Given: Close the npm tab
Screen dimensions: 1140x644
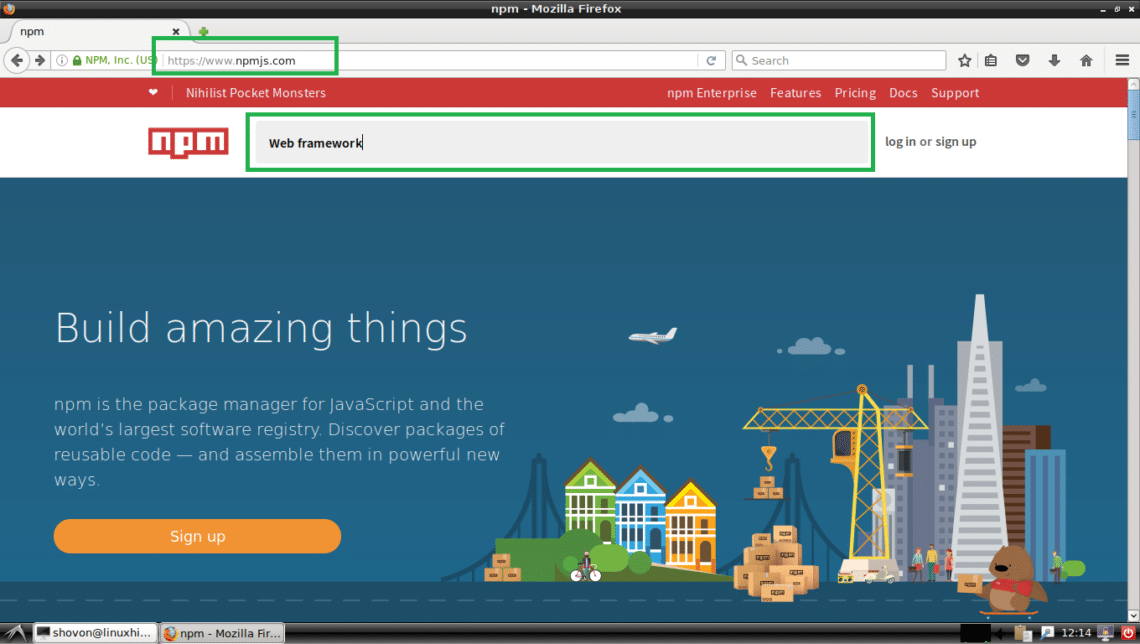Looking at the screenshot, I should coord(176,31).
